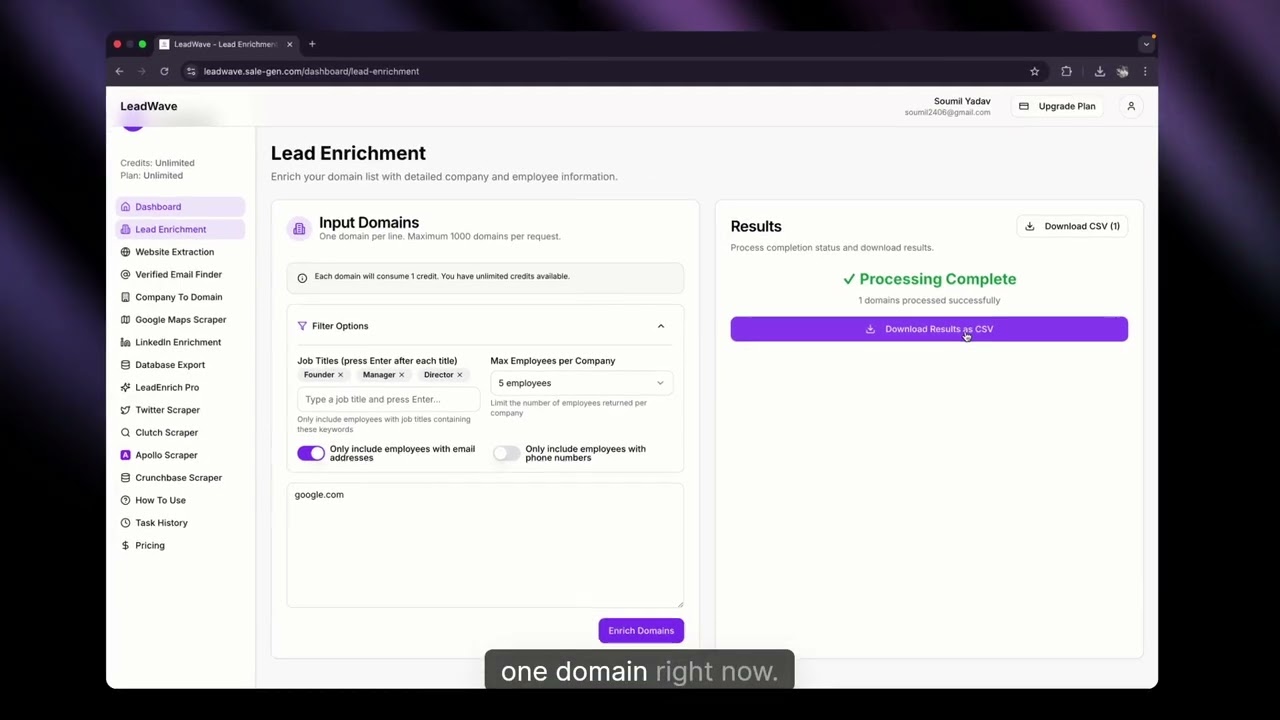Click the LeadWave browser tab
1280x720 pixels.
226,44
